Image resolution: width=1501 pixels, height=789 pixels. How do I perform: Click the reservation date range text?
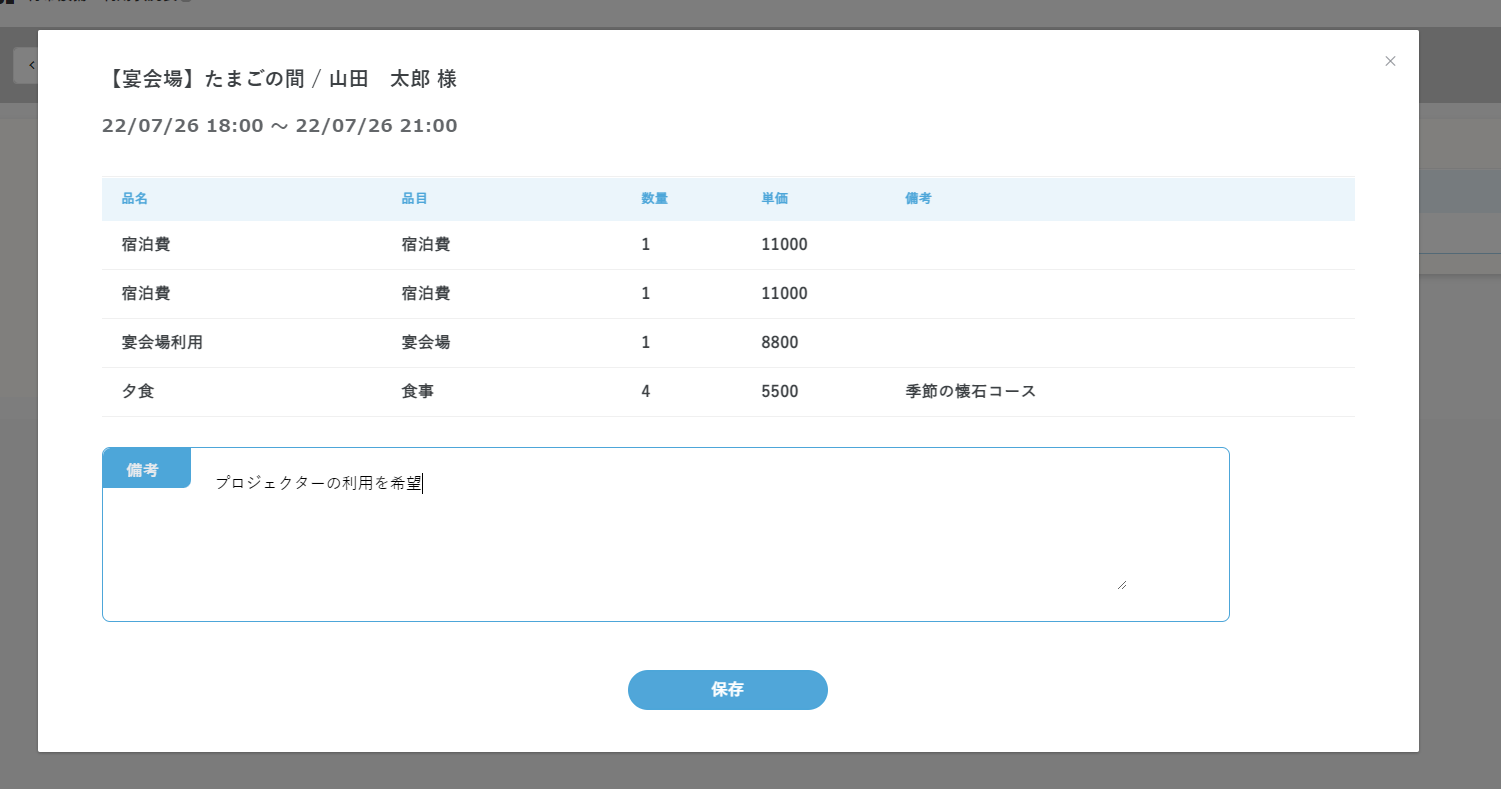(x=279, y=126)
